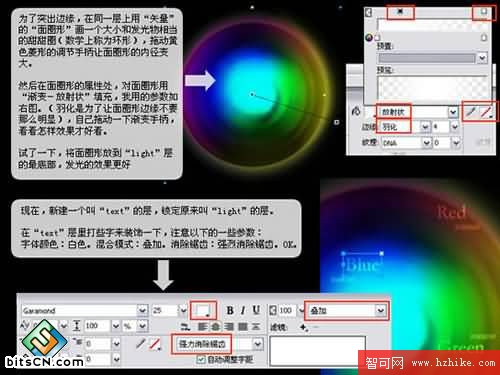Click the opacity field showing 100
This screenshot has height=375, width=500.
(x=287, y=310)
